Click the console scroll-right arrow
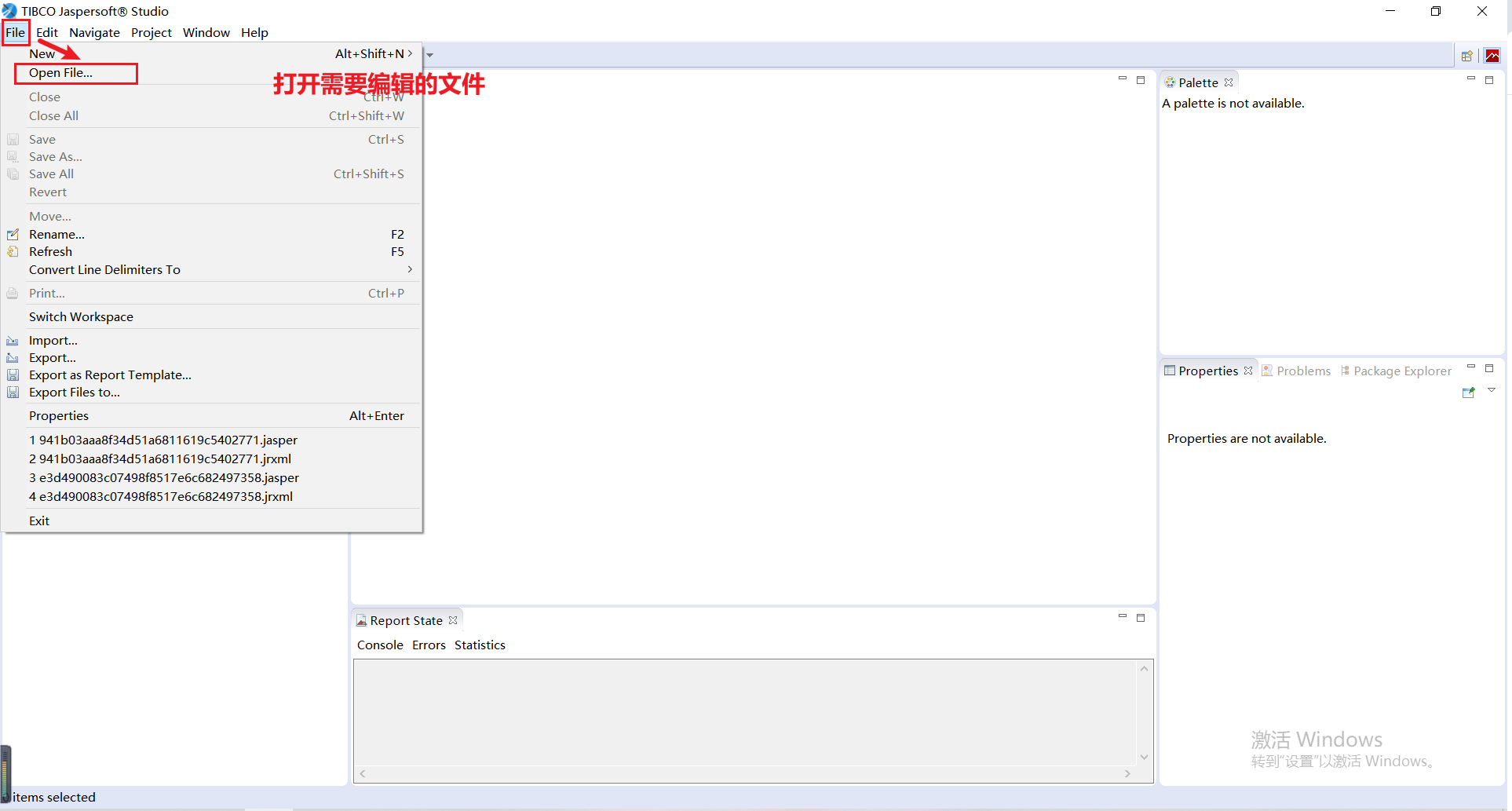Viewport: 1512px width, 811px height. (1127, 773)
